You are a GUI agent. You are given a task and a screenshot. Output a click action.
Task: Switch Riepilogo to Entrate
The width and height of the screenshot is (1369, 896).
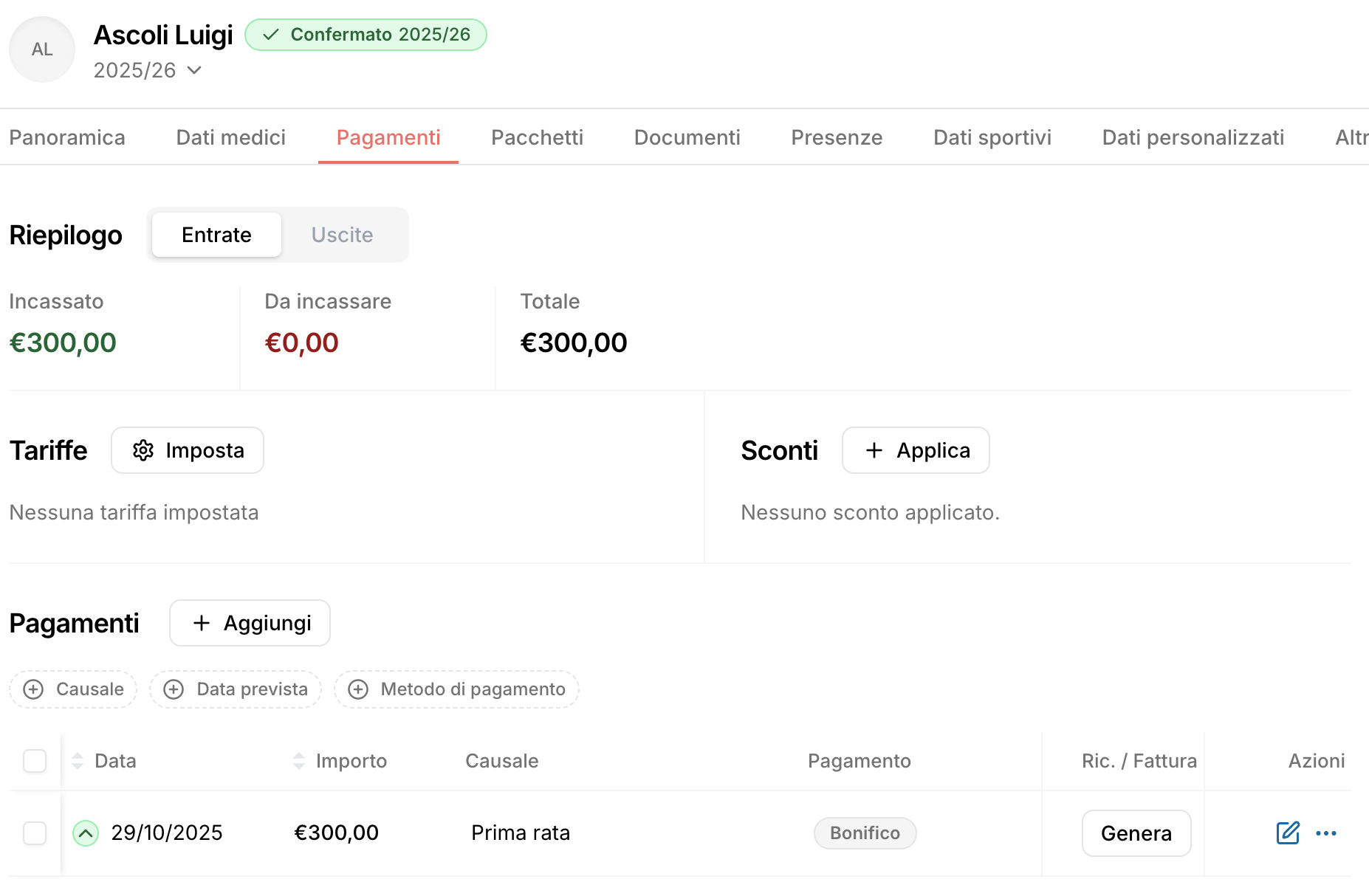point(216,235)
